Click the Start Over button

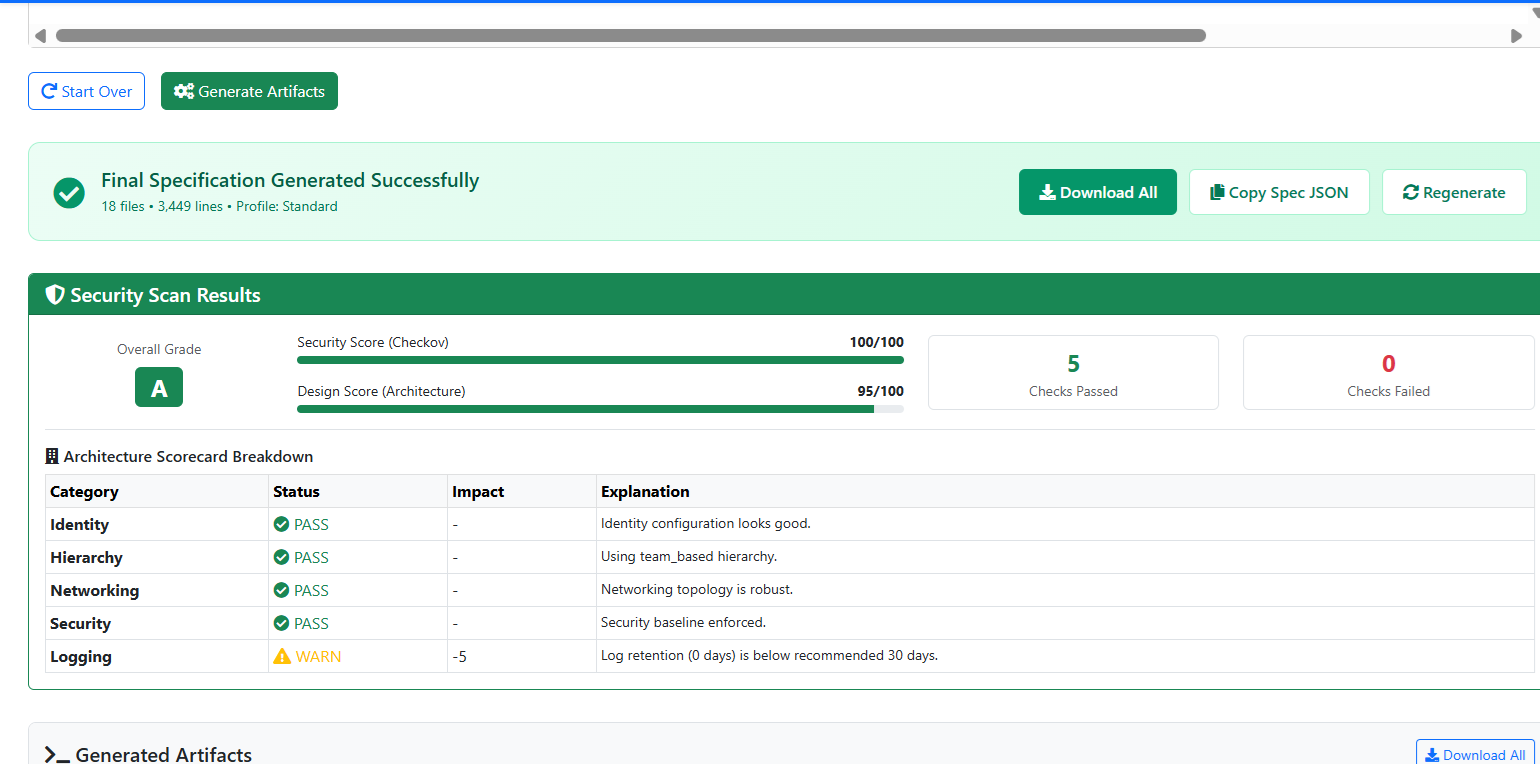[x=86, y=90]
